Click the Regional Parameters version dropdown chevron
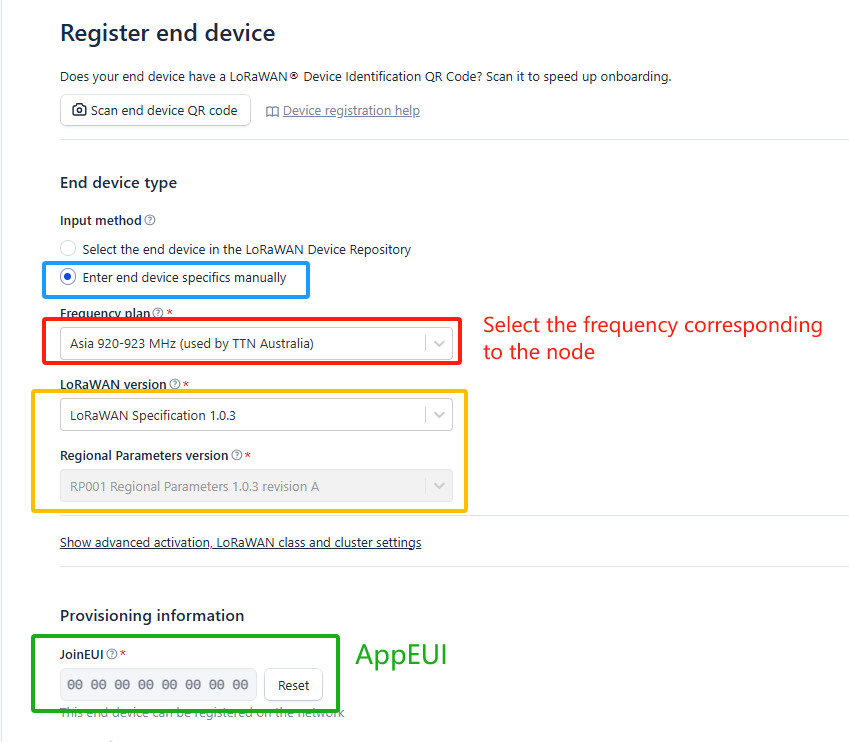The image size is (849, 742). [439, 486]
